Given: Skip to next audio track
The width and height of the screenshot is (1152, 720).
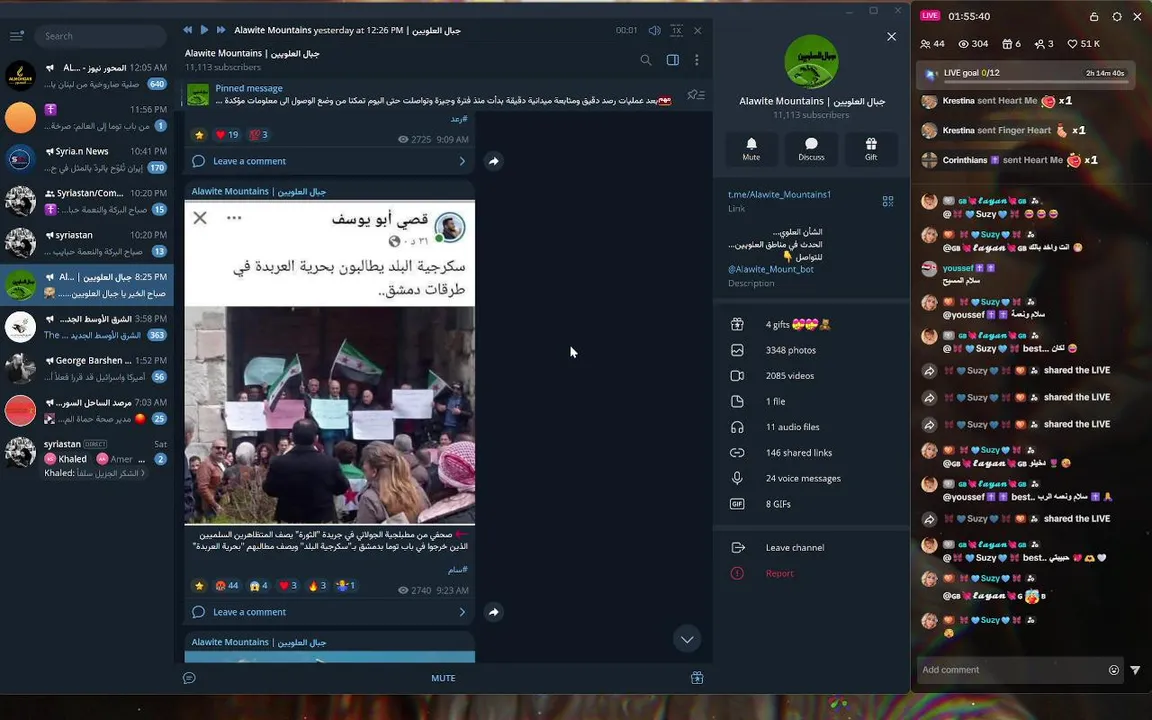Looking at the screenshot, I should tap(220, 30).
